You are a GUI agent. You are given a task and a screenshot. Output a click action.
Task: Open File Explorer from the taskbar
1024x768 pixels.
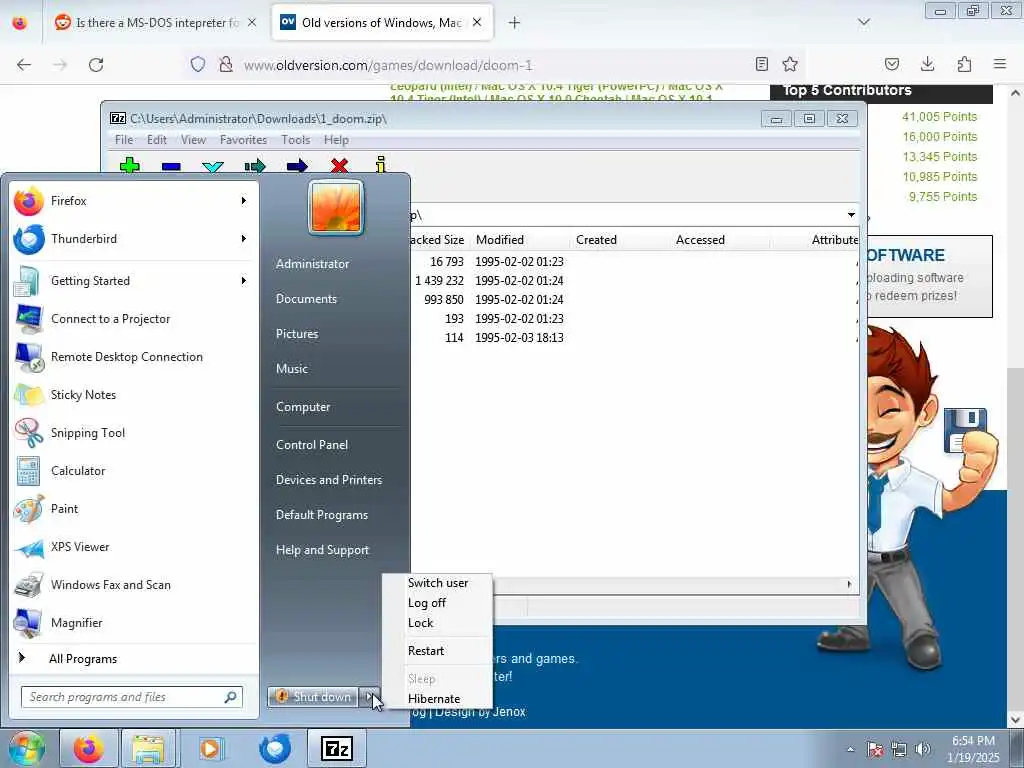pos(148,748)
